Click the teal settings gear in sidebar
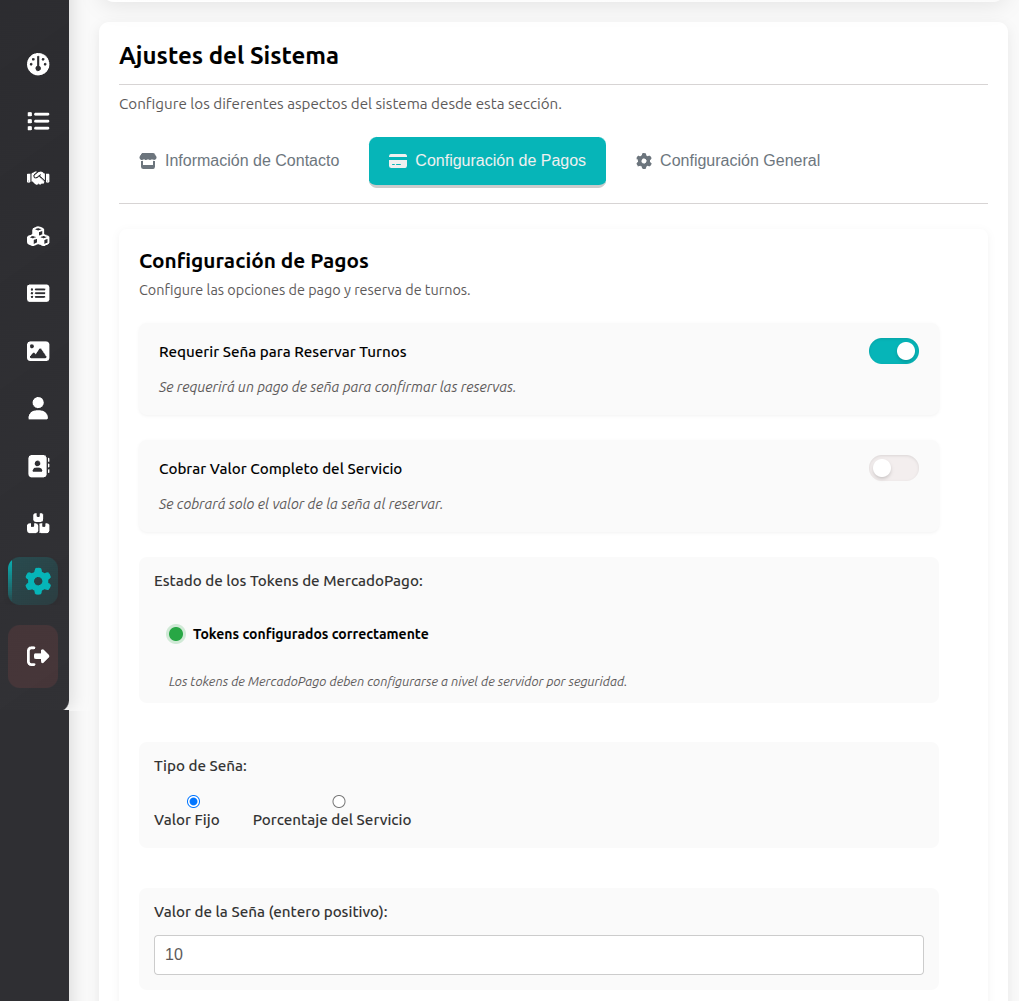 pos(38,581)
